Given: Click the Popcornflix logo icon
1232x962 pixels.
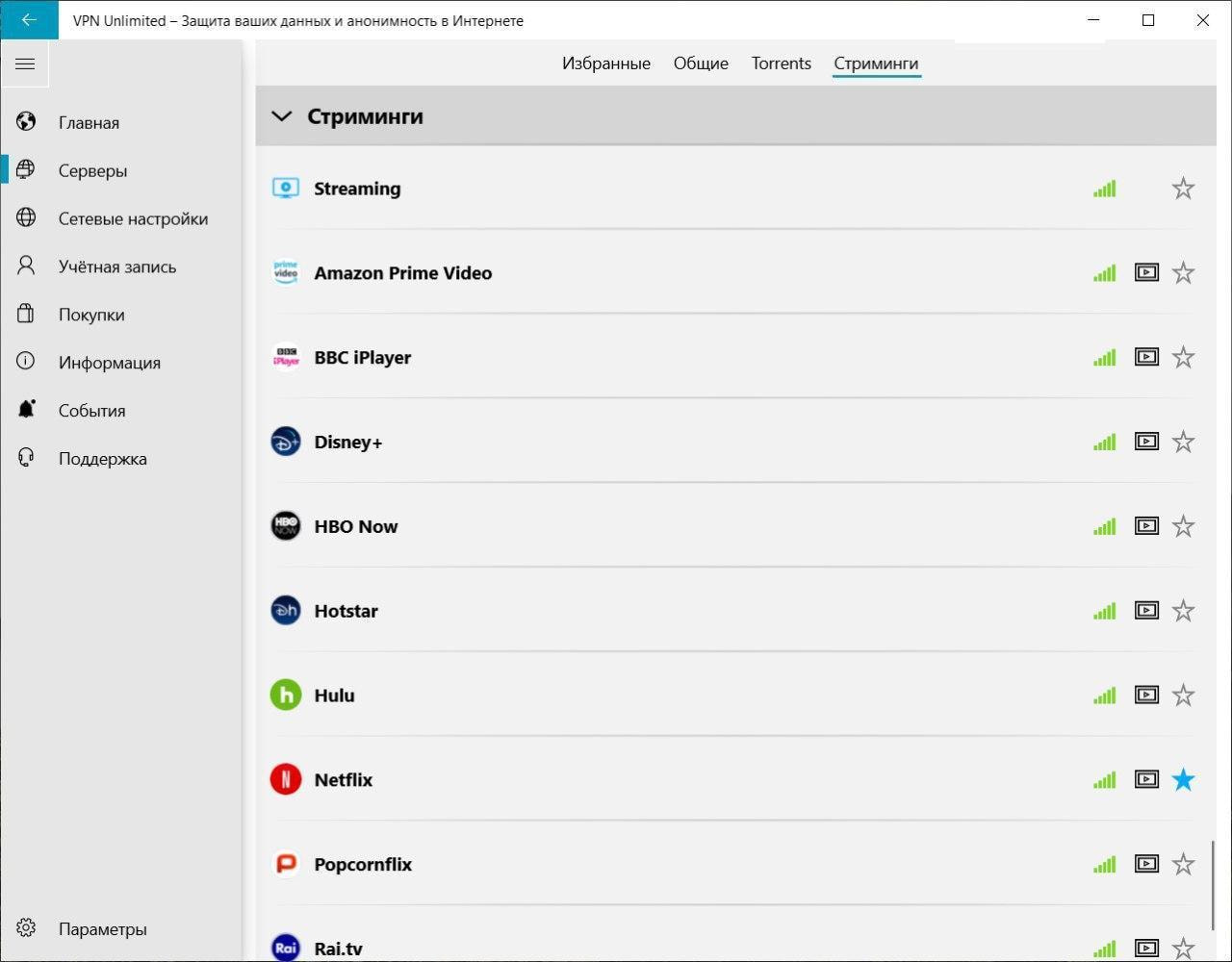Looking at the screenshot, I should [286, 864].
